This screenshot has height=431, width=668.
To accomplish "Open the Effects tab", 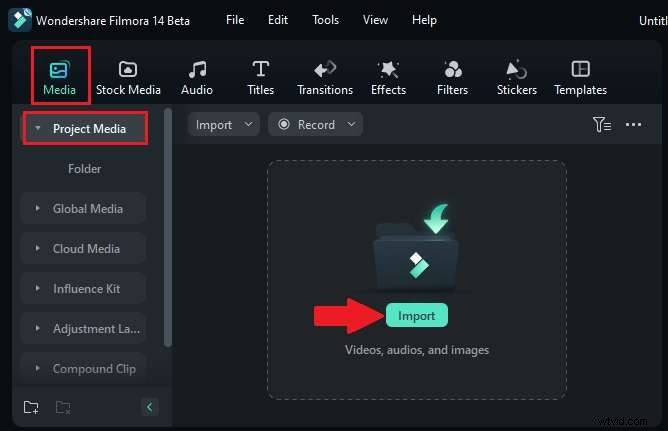I will (389, 78).
